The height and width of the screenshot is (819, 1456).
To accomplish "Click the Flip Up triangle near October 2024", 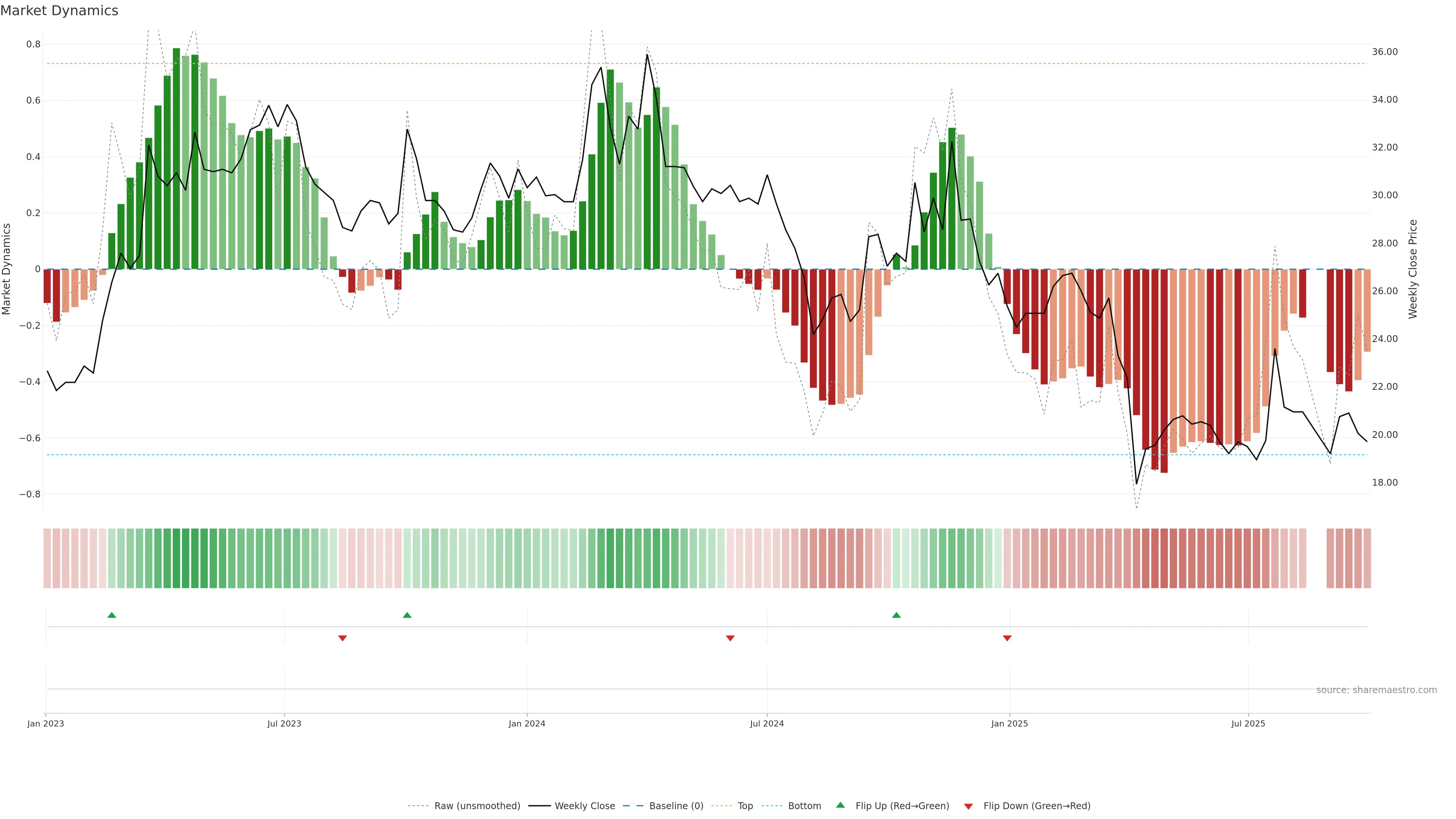I will tap(896, 615).
